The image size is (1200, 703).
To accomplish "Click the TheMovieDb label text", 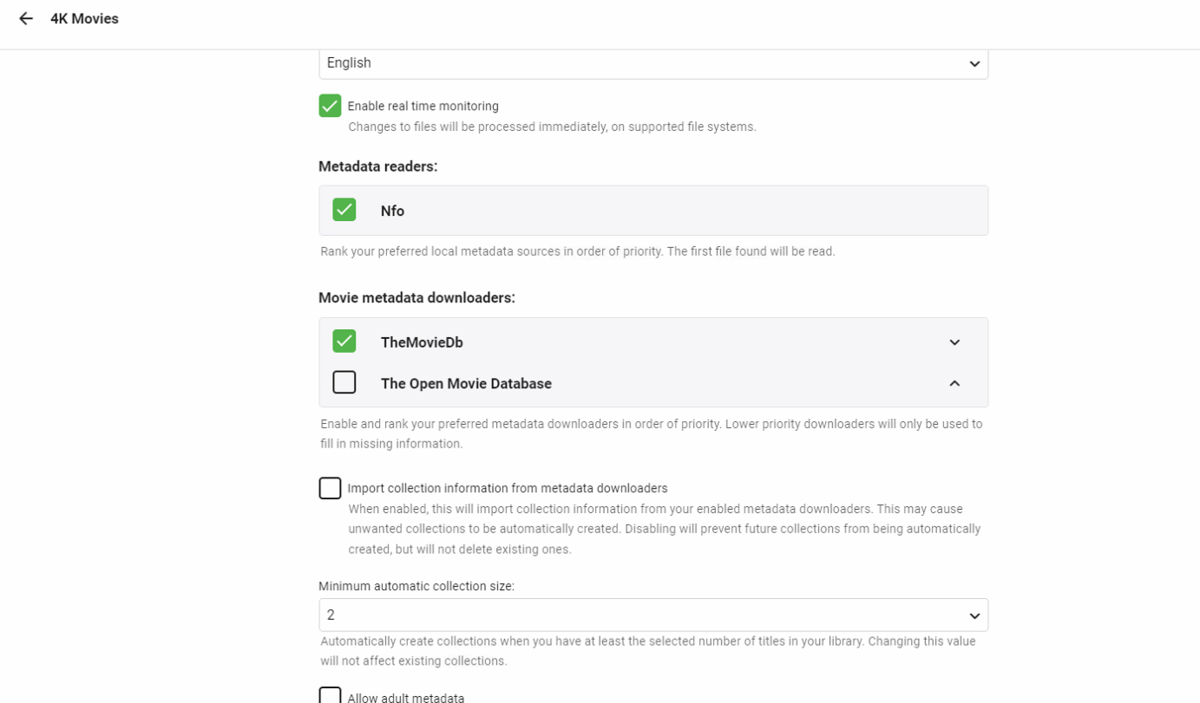I will coord(421,342).
